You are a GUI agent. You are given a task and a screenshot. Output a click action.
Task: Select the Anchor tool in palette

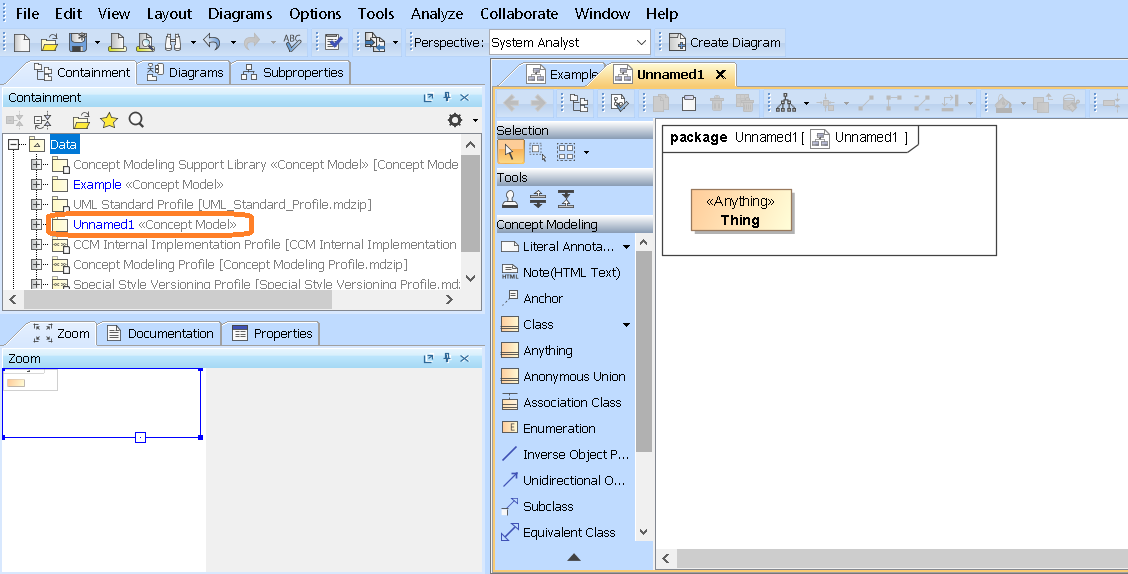(x=542, y=299)
